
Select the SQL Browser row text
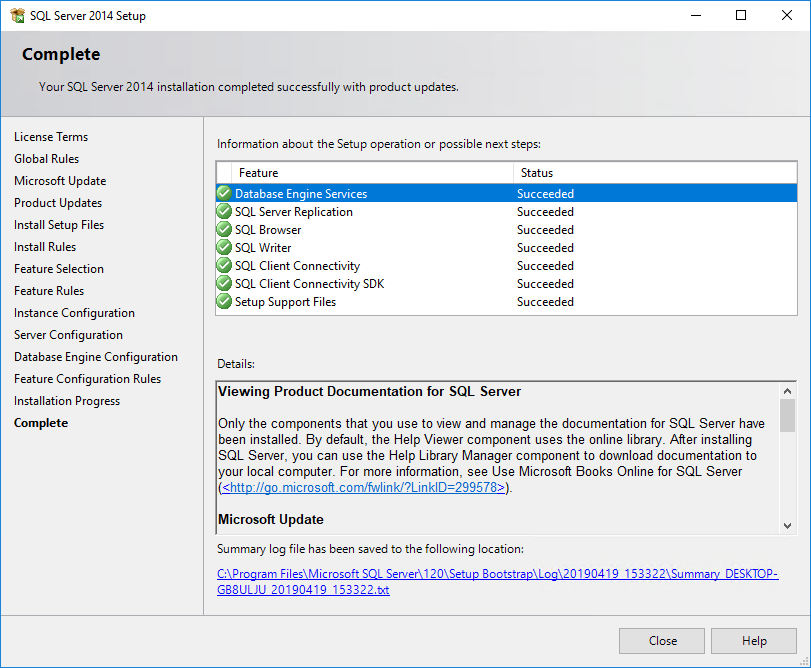(268, 230)
